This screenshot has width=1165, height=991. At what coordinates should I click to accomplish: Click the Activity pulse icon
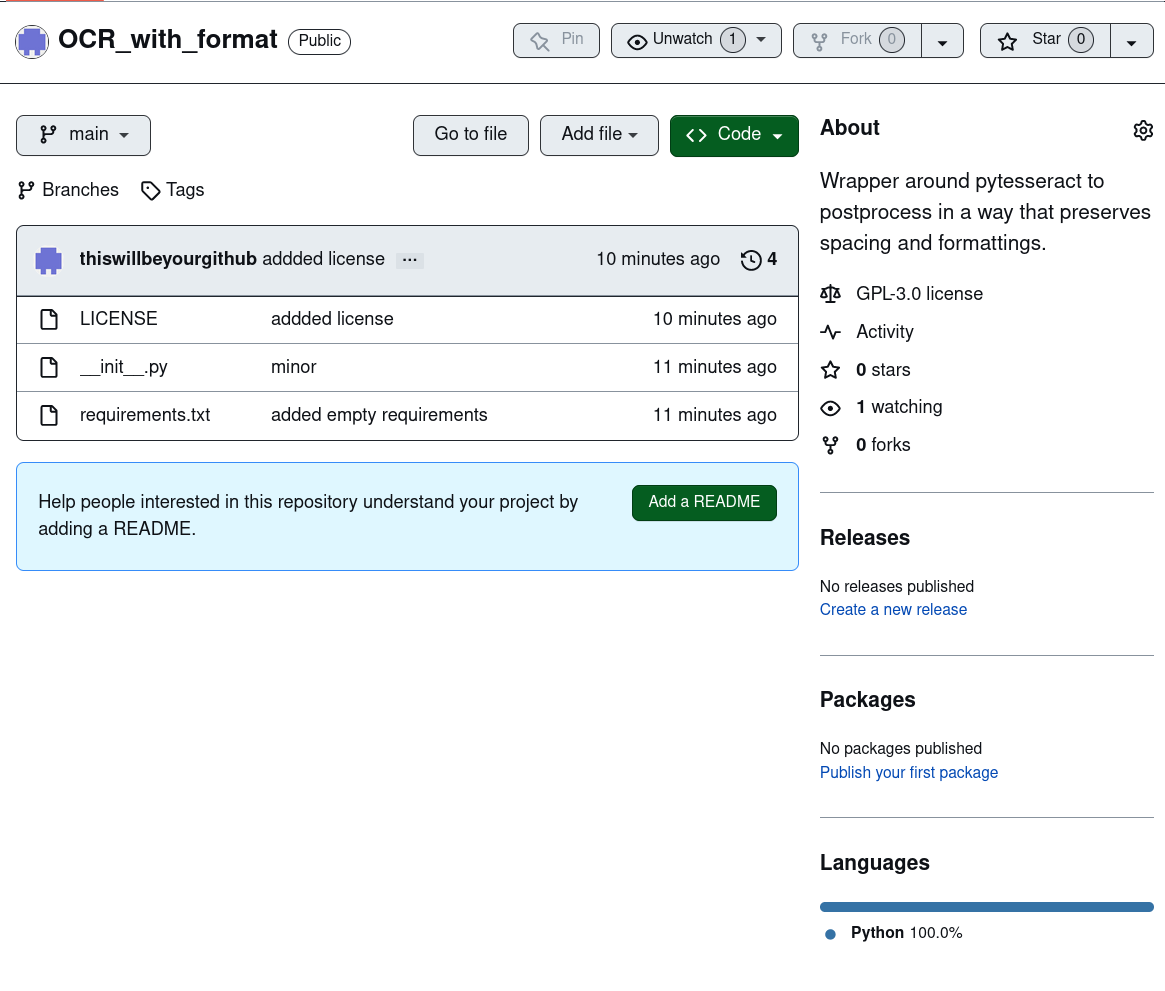[830, 332]
